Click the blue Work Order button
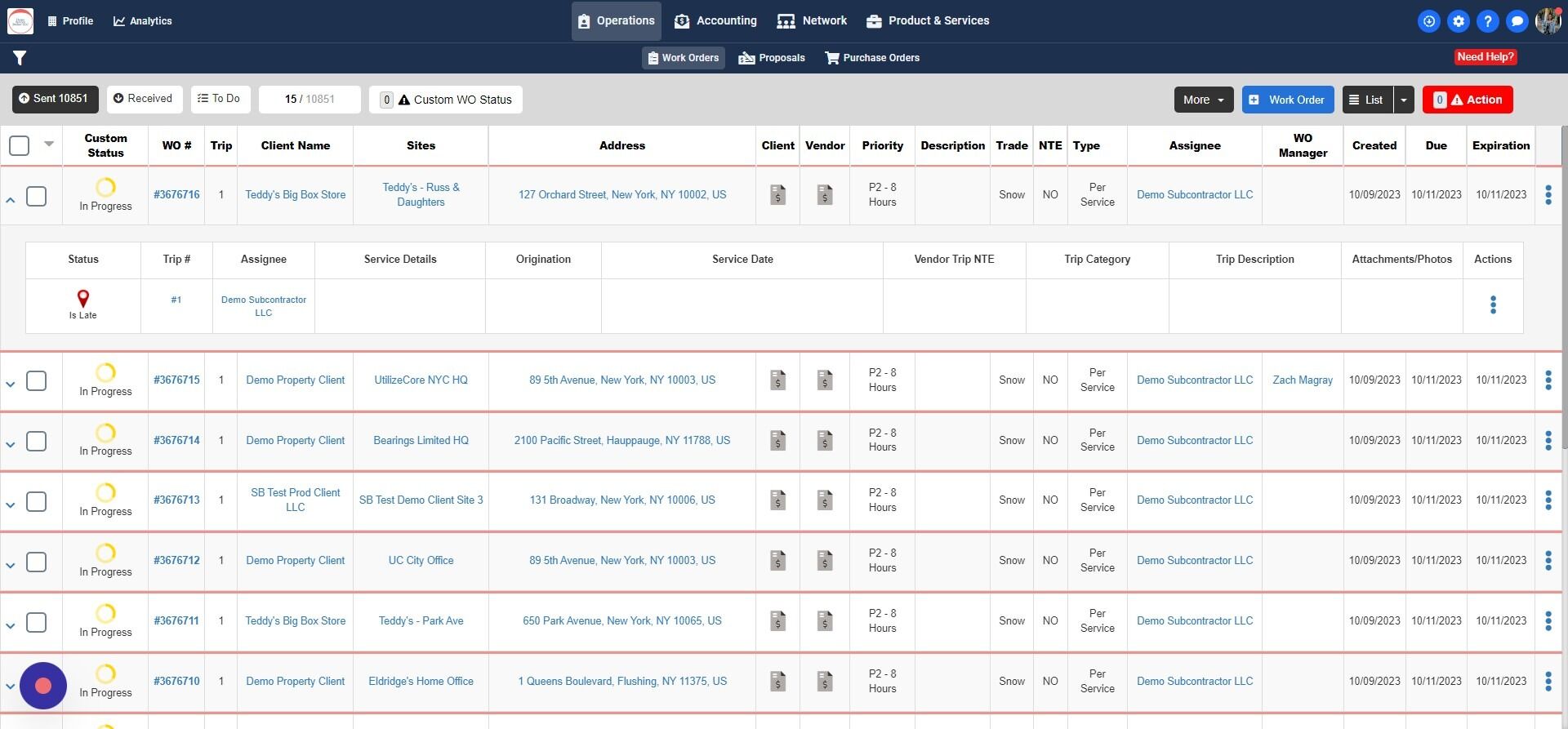1568x729 pixels. click(x=1287, y=100)
